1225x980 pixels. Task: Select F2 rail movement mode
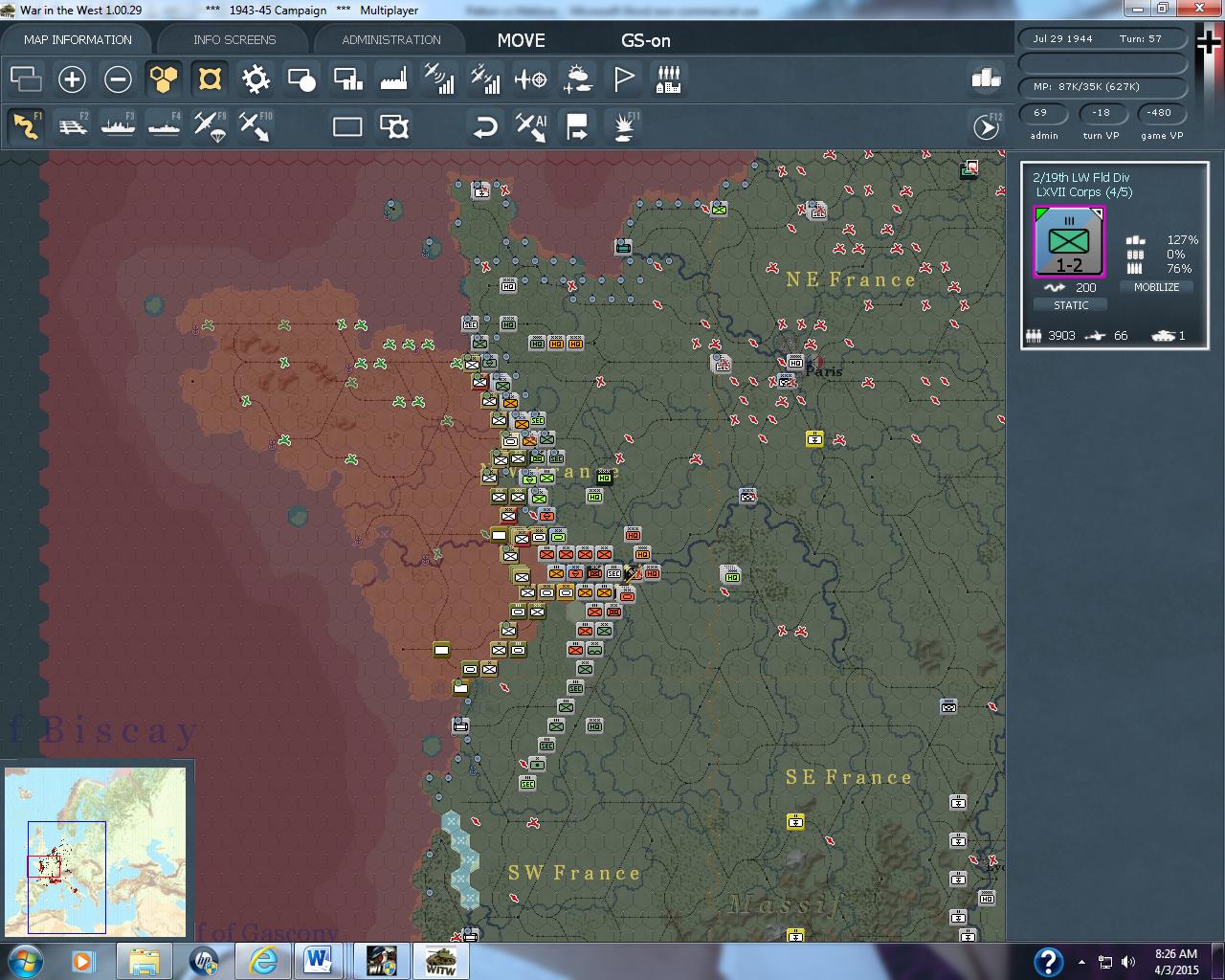pos(72,126)
